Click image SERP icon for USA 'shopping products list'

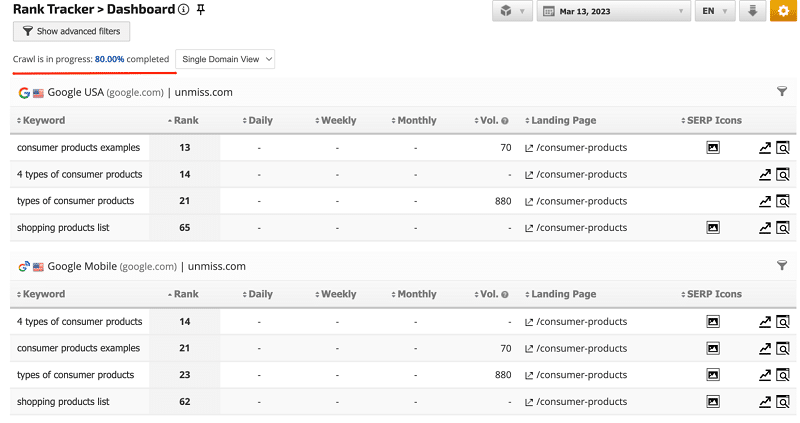click(713, 228)
